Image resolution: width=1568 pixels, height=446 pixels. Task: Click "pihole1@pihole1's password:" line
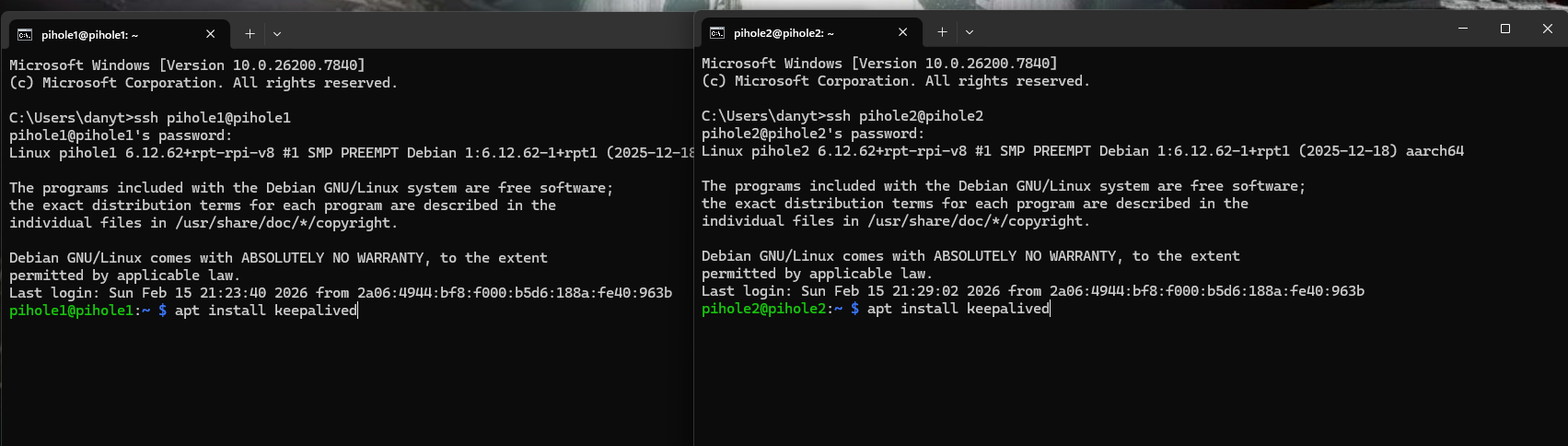121,135
